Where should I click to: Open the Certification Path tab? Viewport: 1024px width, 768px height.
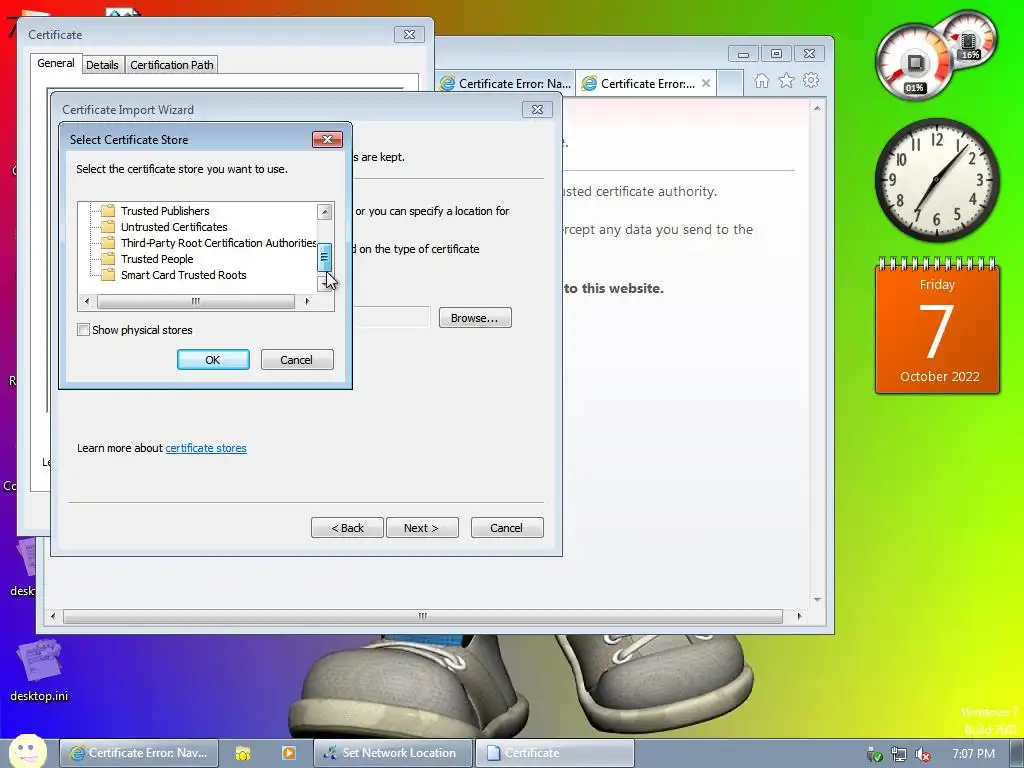172,65
